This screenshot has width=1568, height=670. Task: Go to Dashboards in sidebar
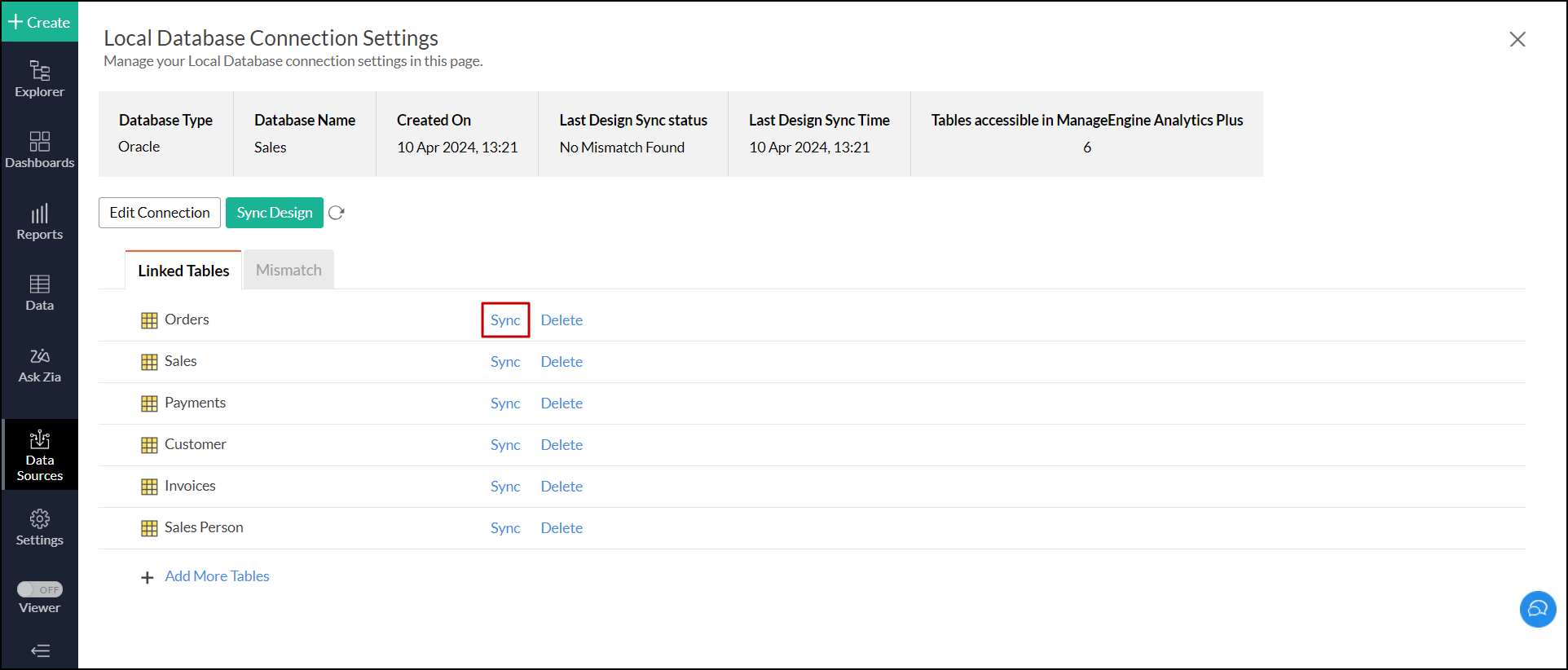39,150
